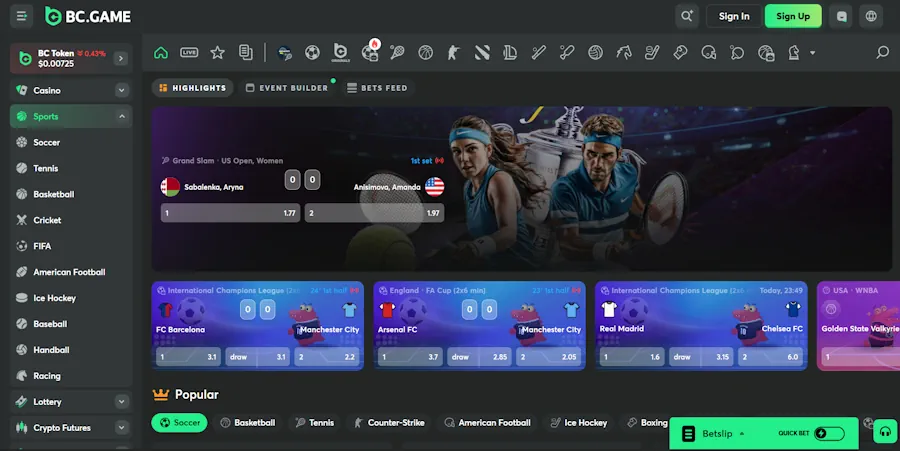The width and height of the screenshot is (900, 451).
Task: Open the BC Token price arrow
Action: [x=121, y=58]
